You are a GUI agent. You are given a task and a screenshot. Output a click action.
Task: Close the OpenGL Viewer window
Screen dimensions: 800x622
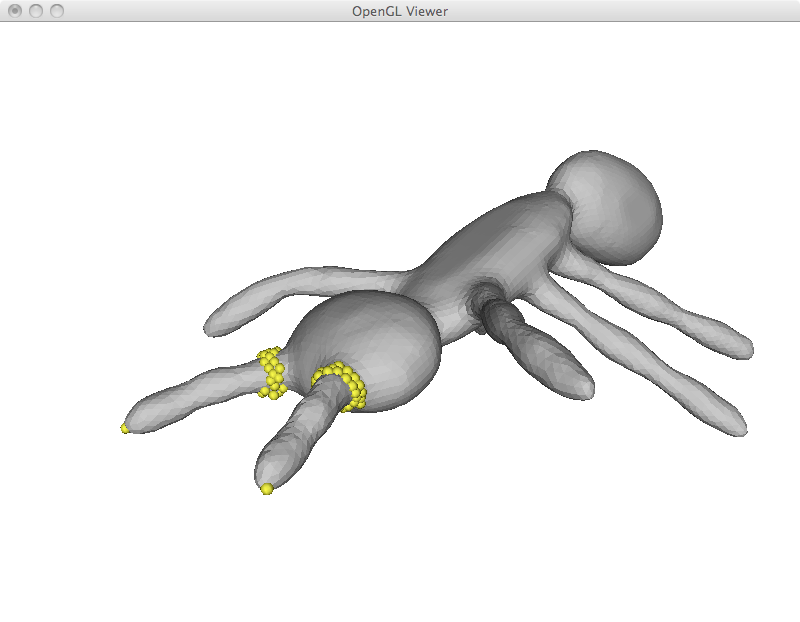pyautogui.click(x=15, y=11)
